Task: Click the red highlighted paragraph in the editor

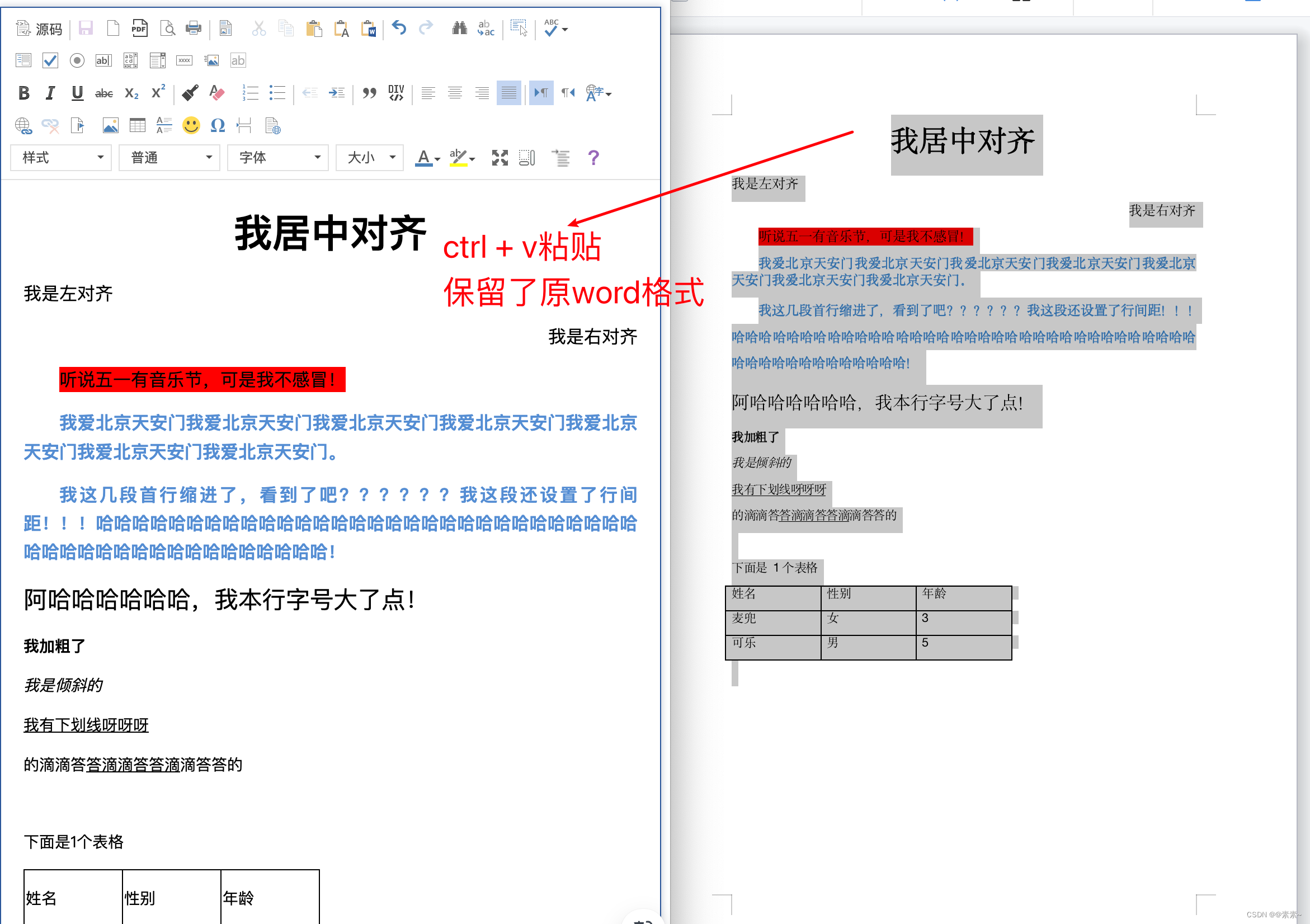Action: (202, 379)
